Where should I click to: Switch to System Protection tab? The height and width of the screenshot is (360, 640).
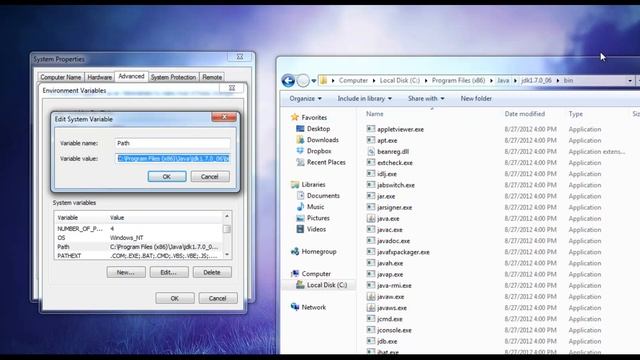173,77
